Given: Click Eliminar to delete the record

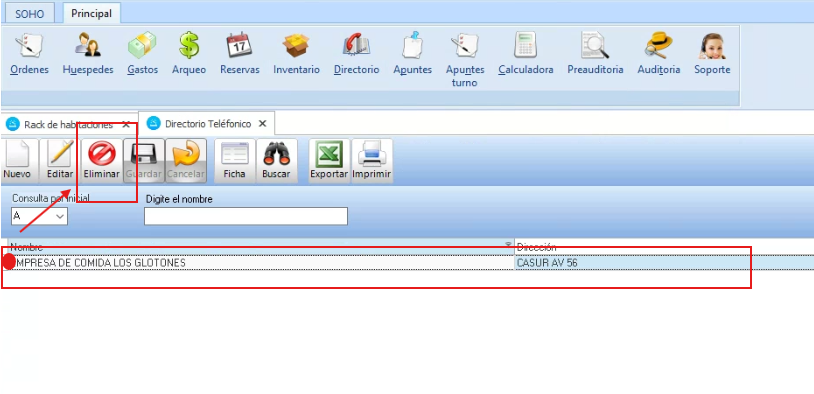Looking at the screenshot, I should 102,161.
